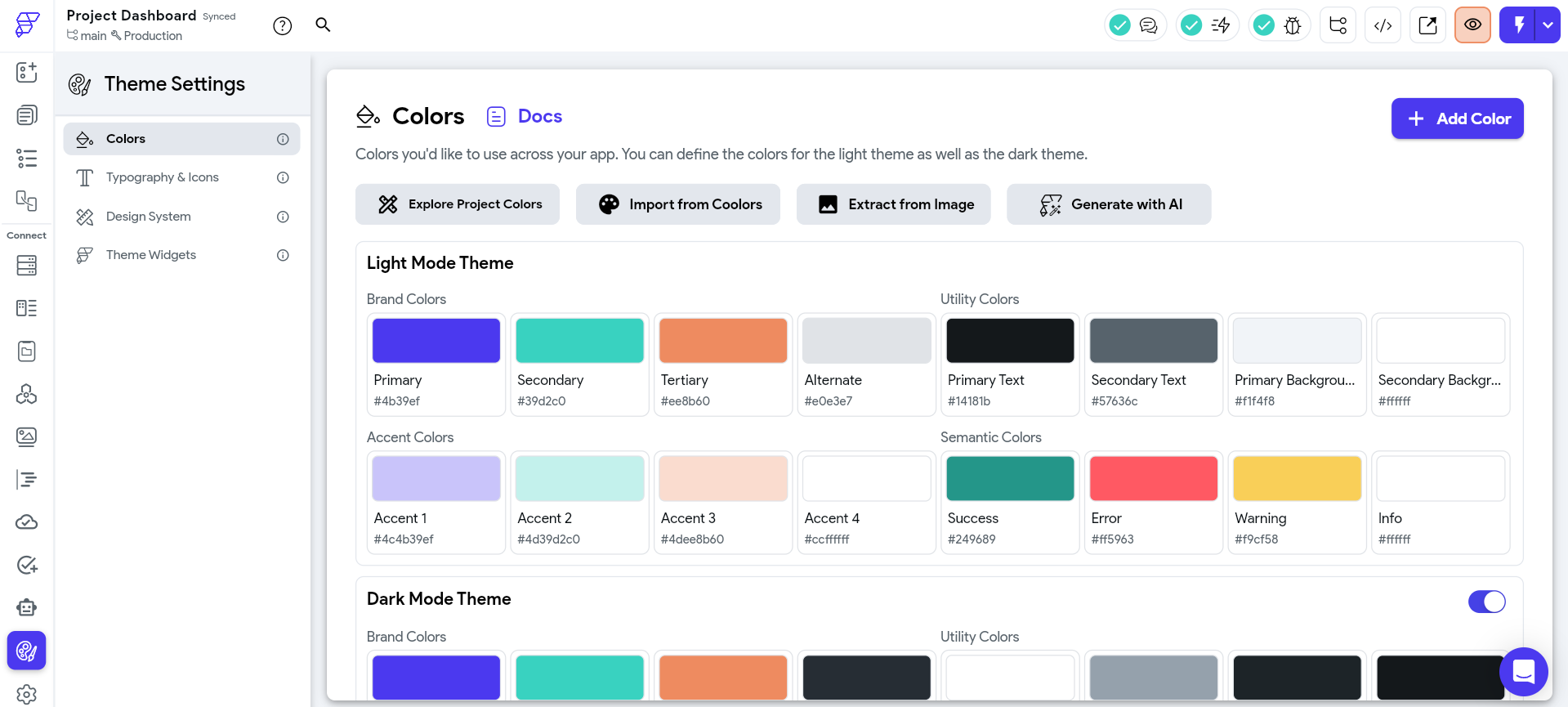
Task: Open the settings gear in left sidebar
Action: [x=26, y=693]
